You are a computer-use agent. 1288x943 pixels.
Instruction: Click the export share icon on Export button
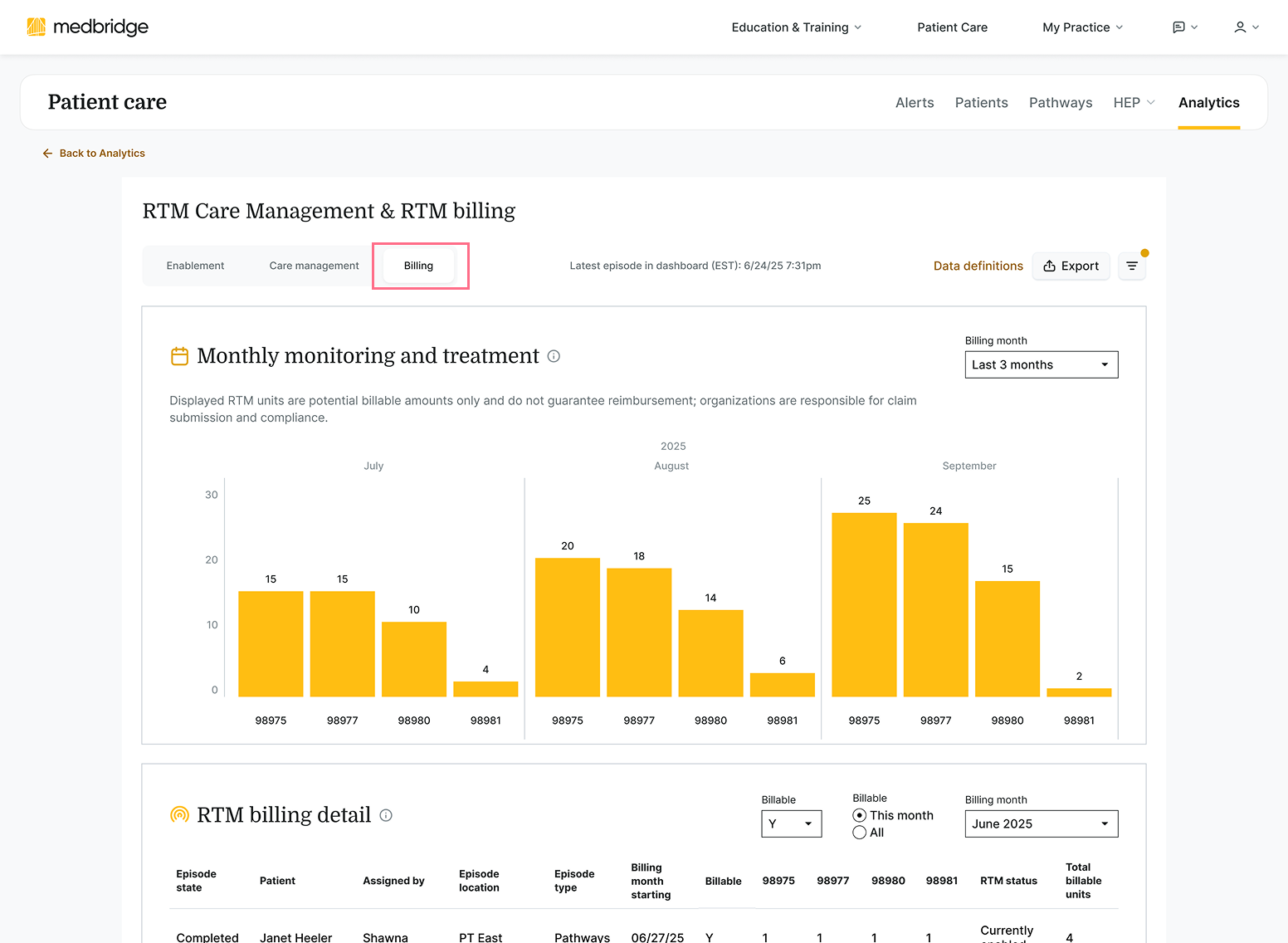(1049, 266)
